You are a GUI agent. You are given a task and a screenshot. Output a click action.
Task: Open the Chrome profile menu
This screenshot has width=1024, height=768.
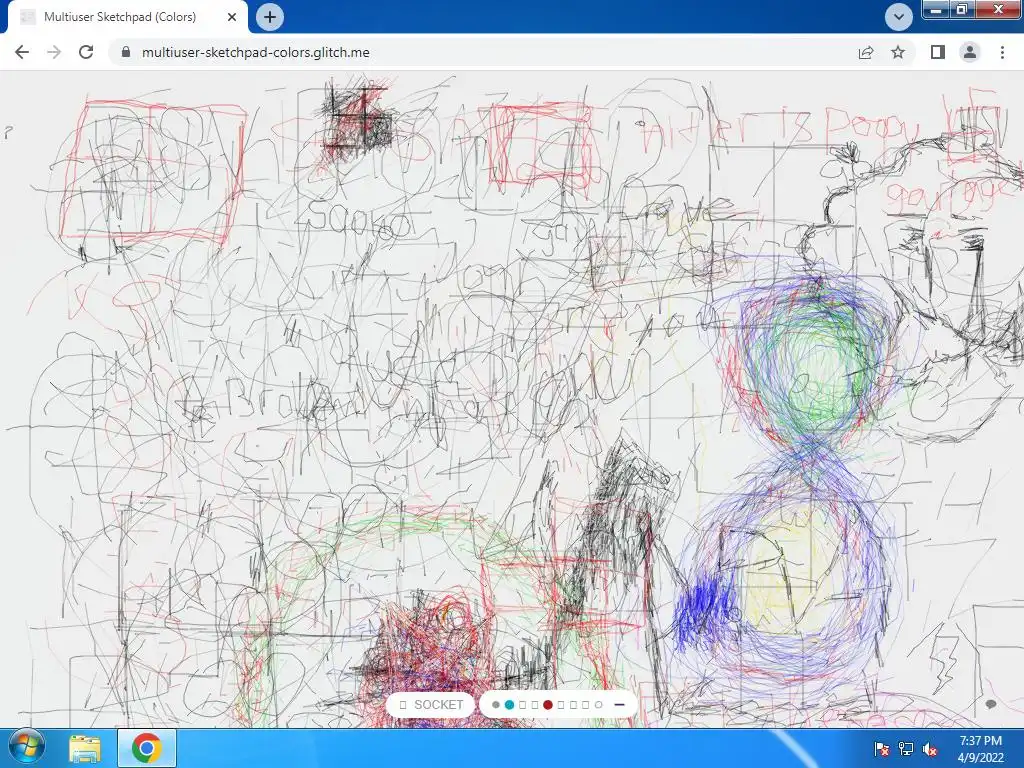[x=970, y=52]
